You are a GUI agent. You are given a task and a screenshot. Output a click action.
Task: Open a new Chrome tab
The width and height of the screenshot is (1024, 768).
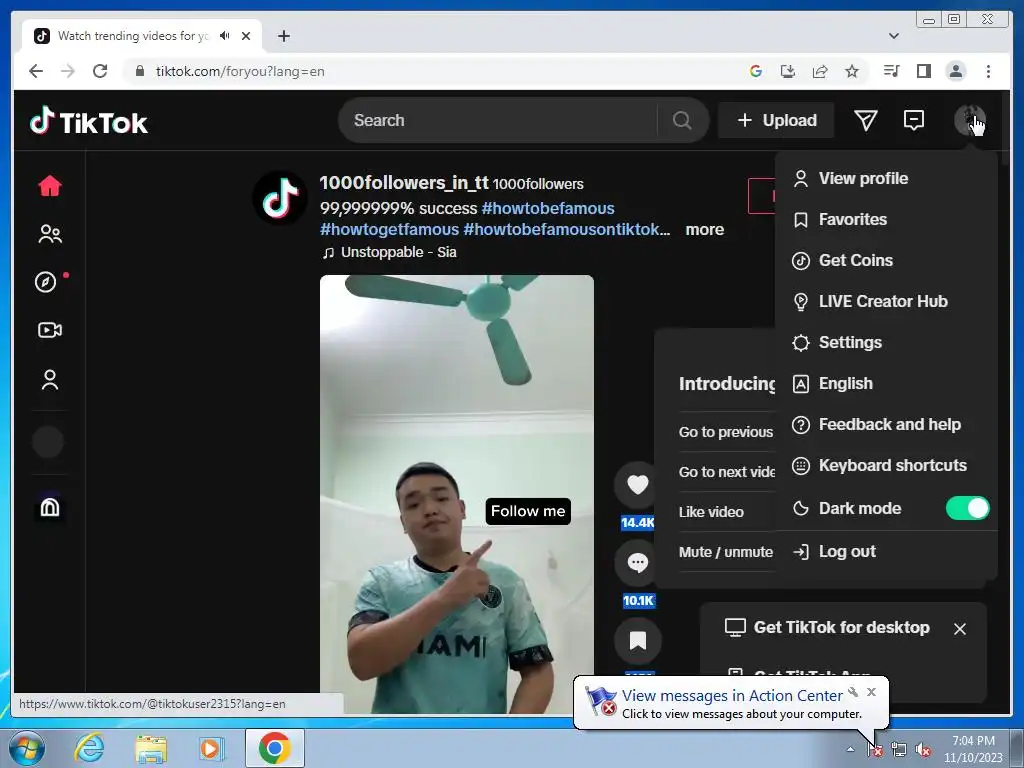click(x=283, y=36)
